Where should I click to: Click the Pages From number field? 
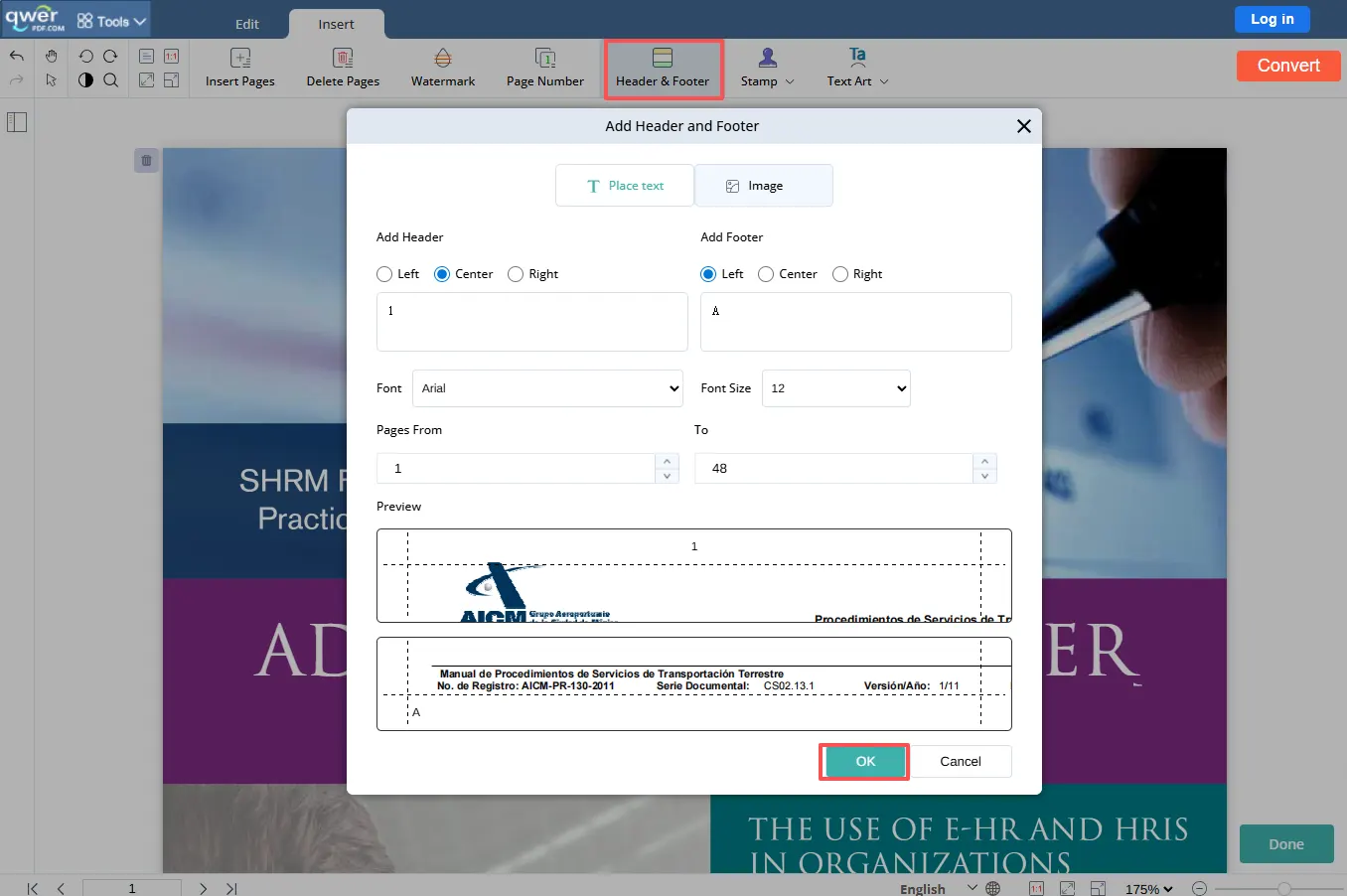tap(517, 469)
